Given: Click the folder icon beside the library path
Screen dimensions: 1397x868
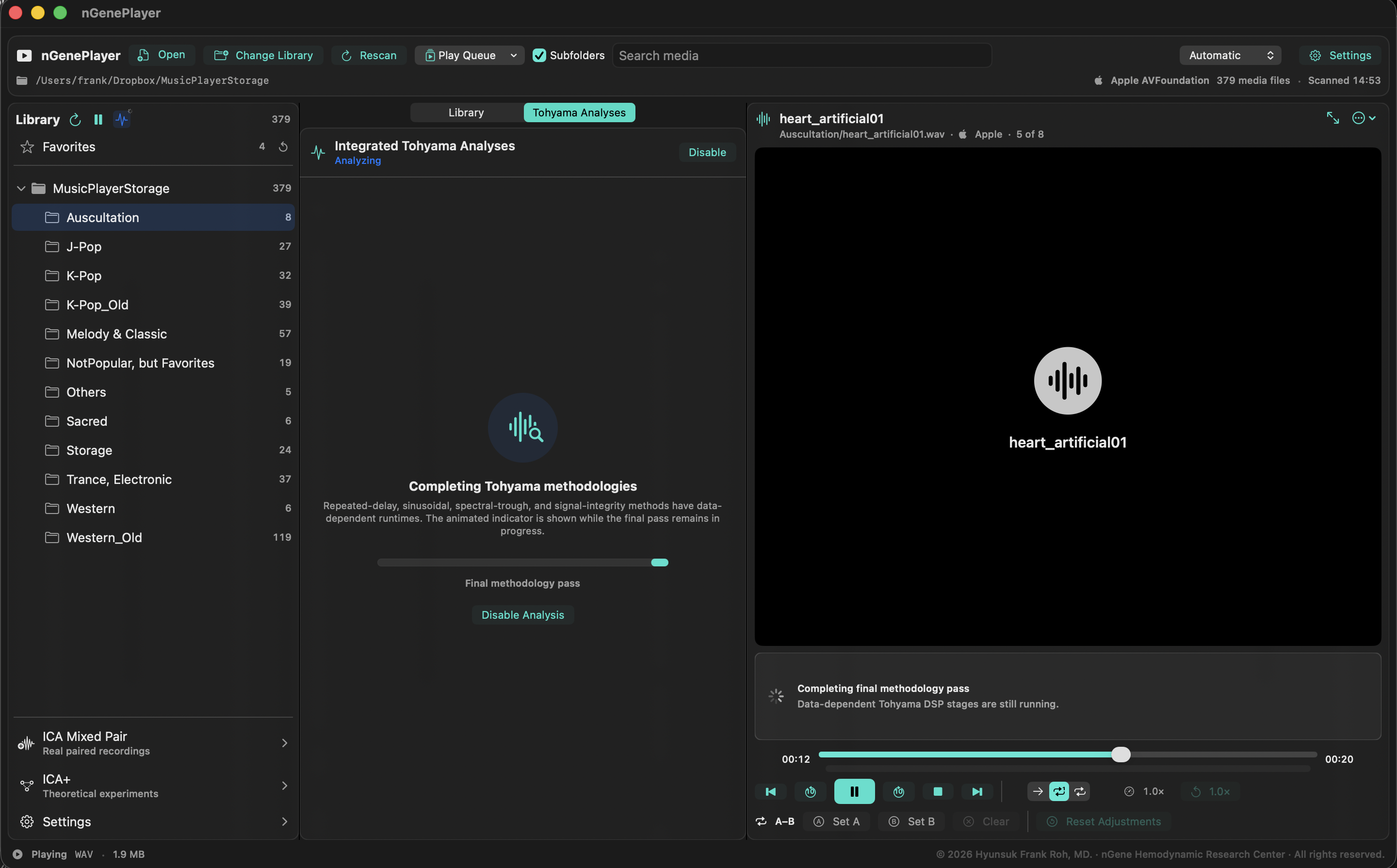Looking at the screenshot, I should coord(22,80).
